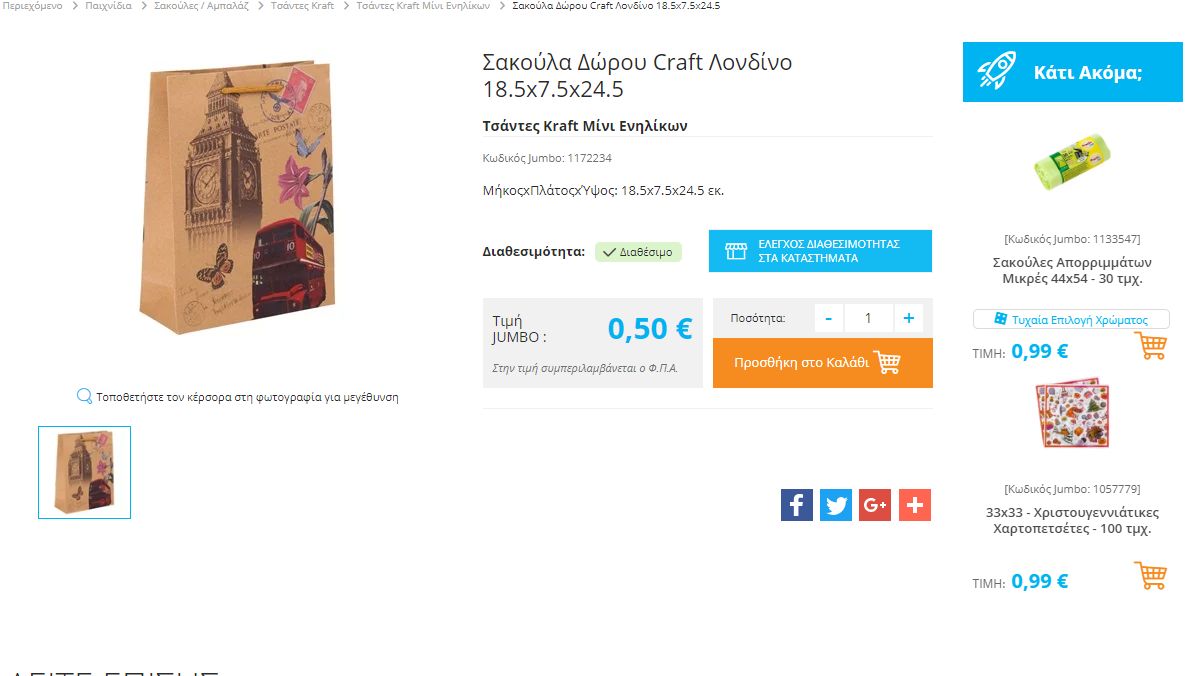
Task: Open more sharing options plus icon
Action: coord(914,505)
